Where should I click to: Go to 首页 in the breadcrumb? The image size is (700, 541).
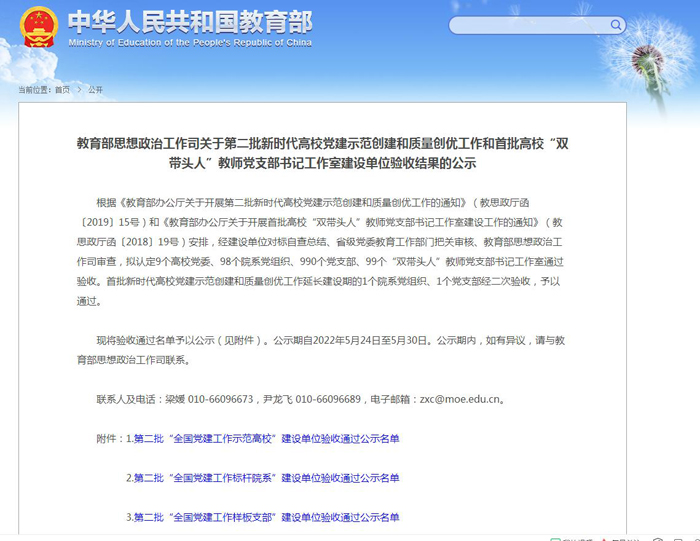[62, 90]
